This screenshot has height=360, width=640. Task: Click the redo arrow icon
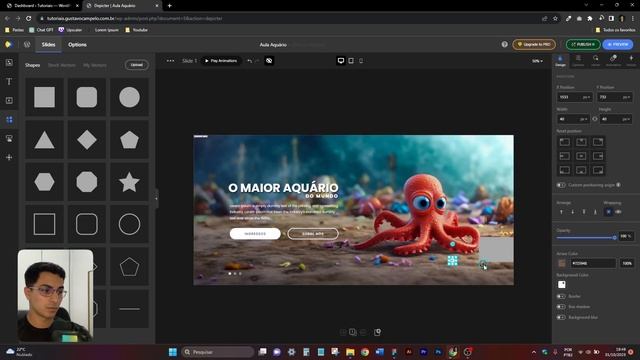pyautogui.click(x=257, y=61)
